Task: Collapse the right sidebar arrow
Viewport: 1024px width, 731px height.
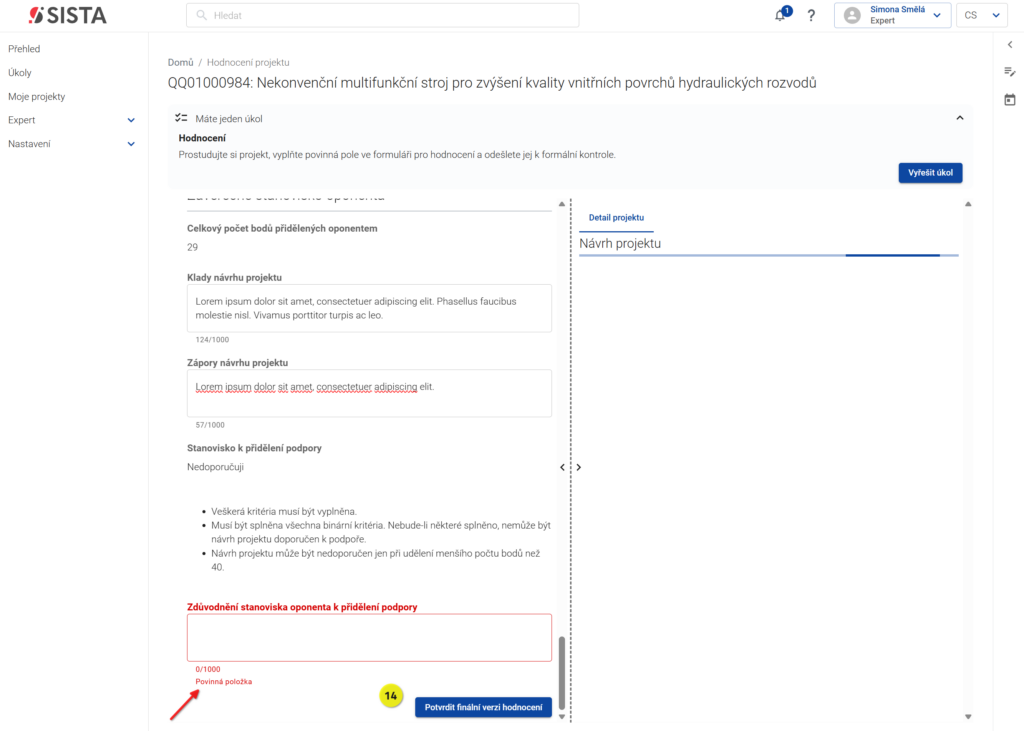Action: pyautogui.click(x=1010, y=44)
